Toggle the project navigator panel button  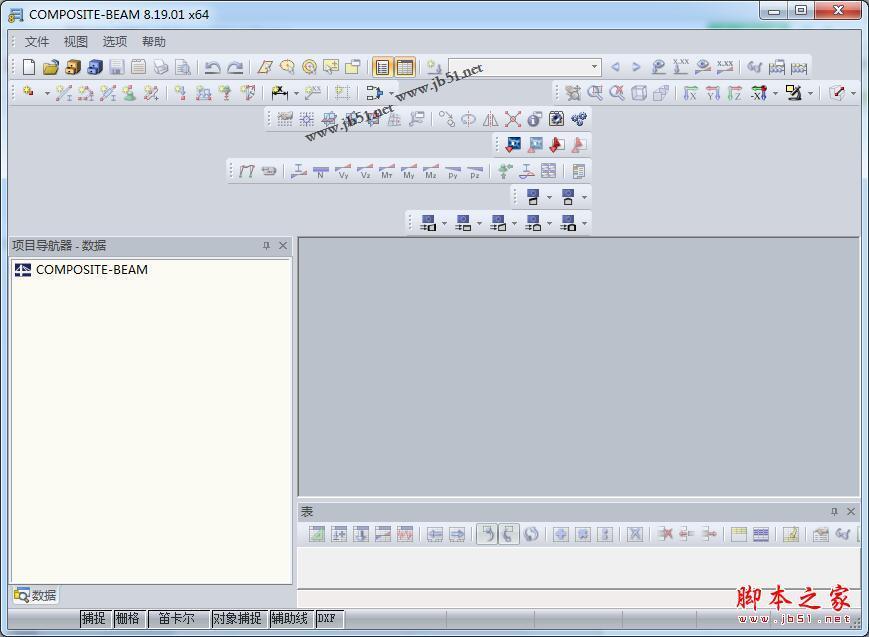(x=382, y=68)
